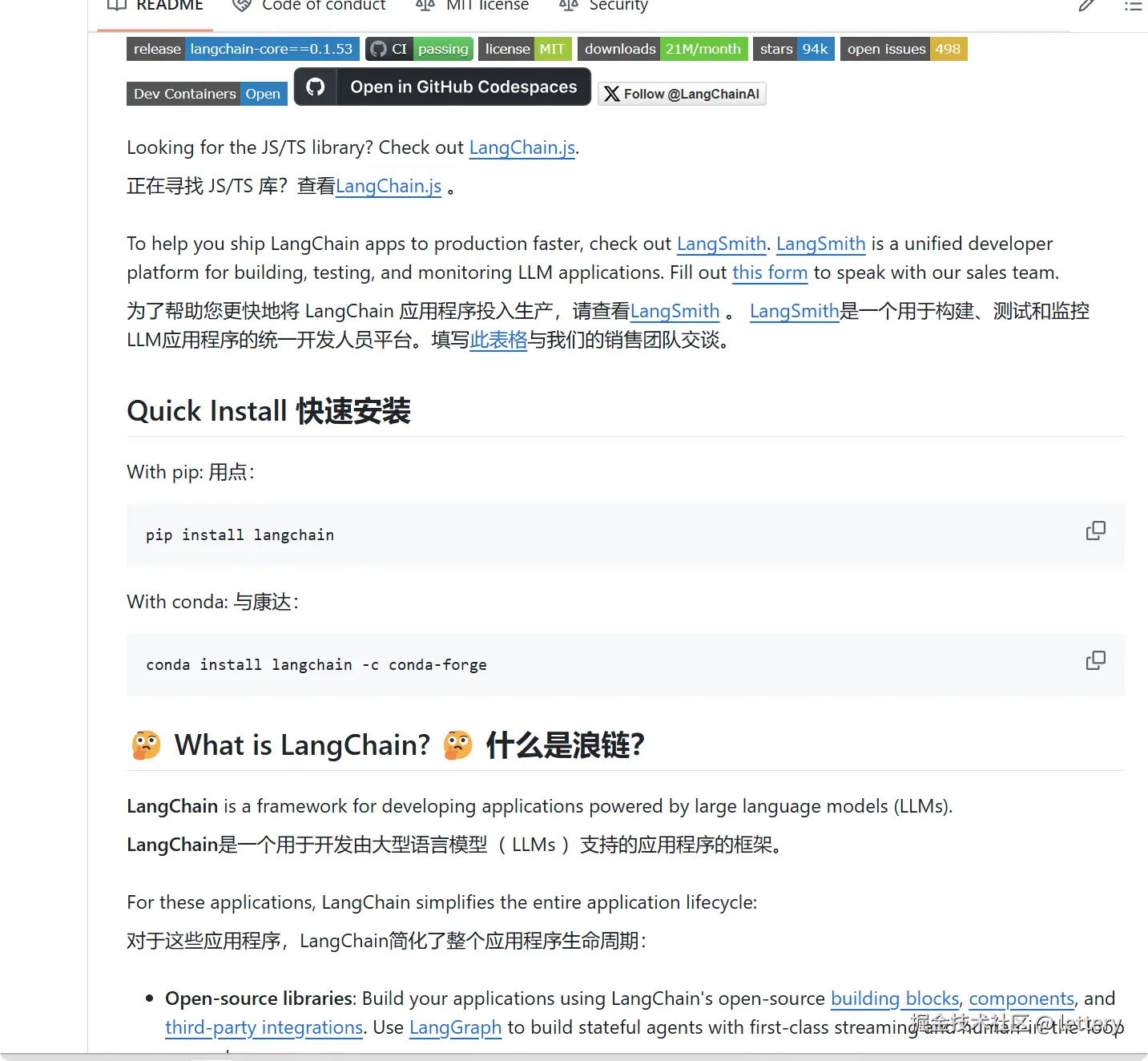The width and height of the screenshot is (1148, 1061).
Task: Click first thinking-face emoji in heading
Action: pos(146,745)
